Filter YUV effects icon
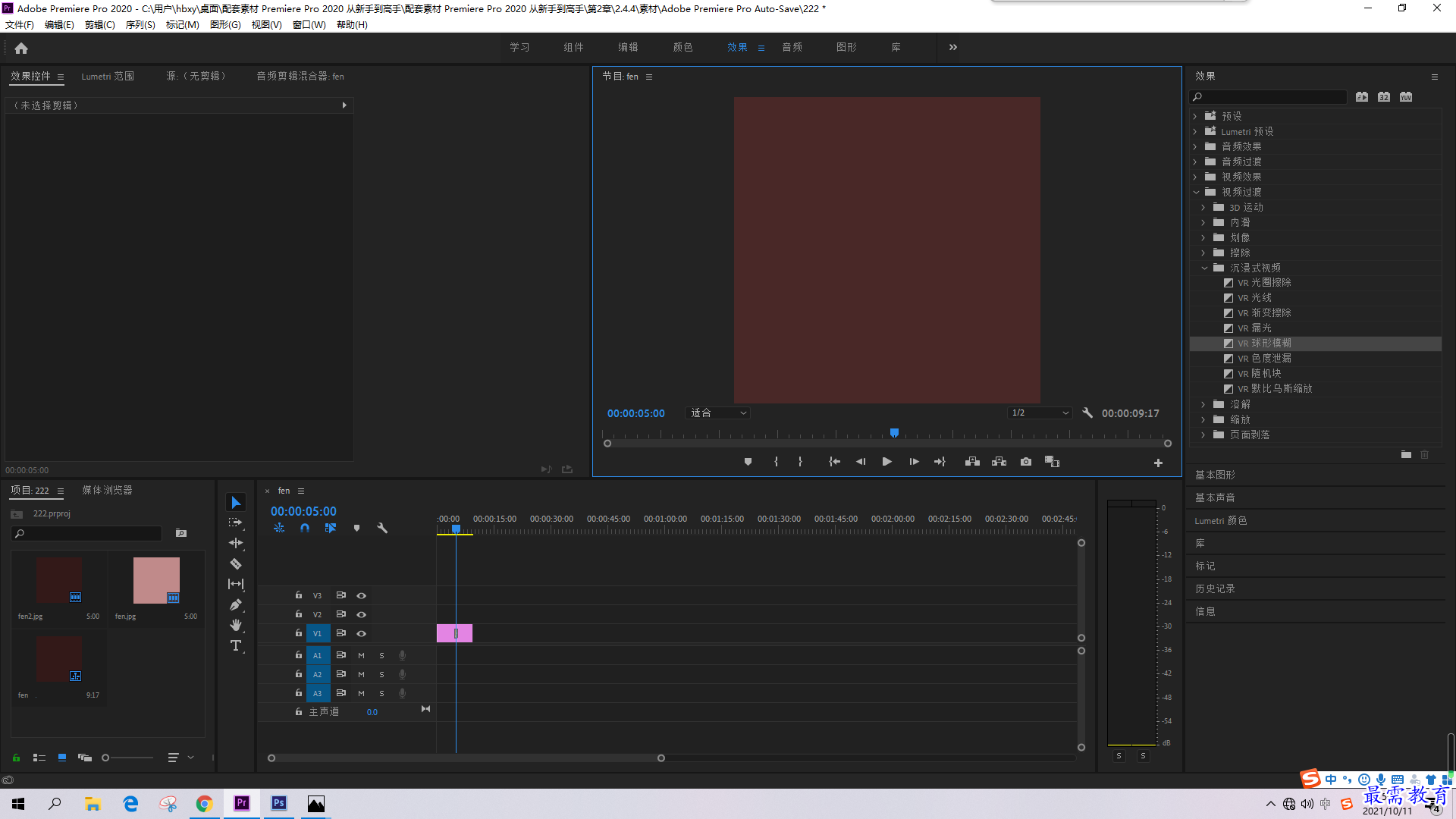Screen dimensions: 1456x819 click(1406, 96)
